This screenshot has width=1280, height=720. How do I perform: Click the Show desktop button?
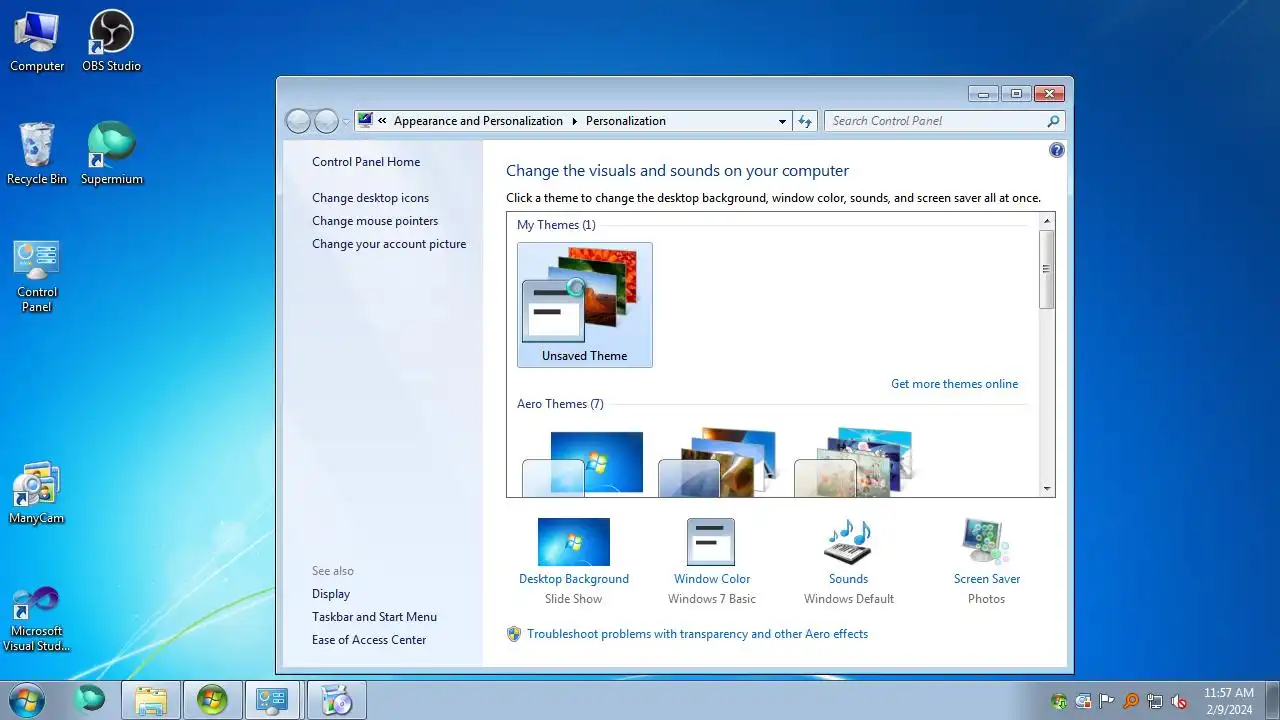1272,700
